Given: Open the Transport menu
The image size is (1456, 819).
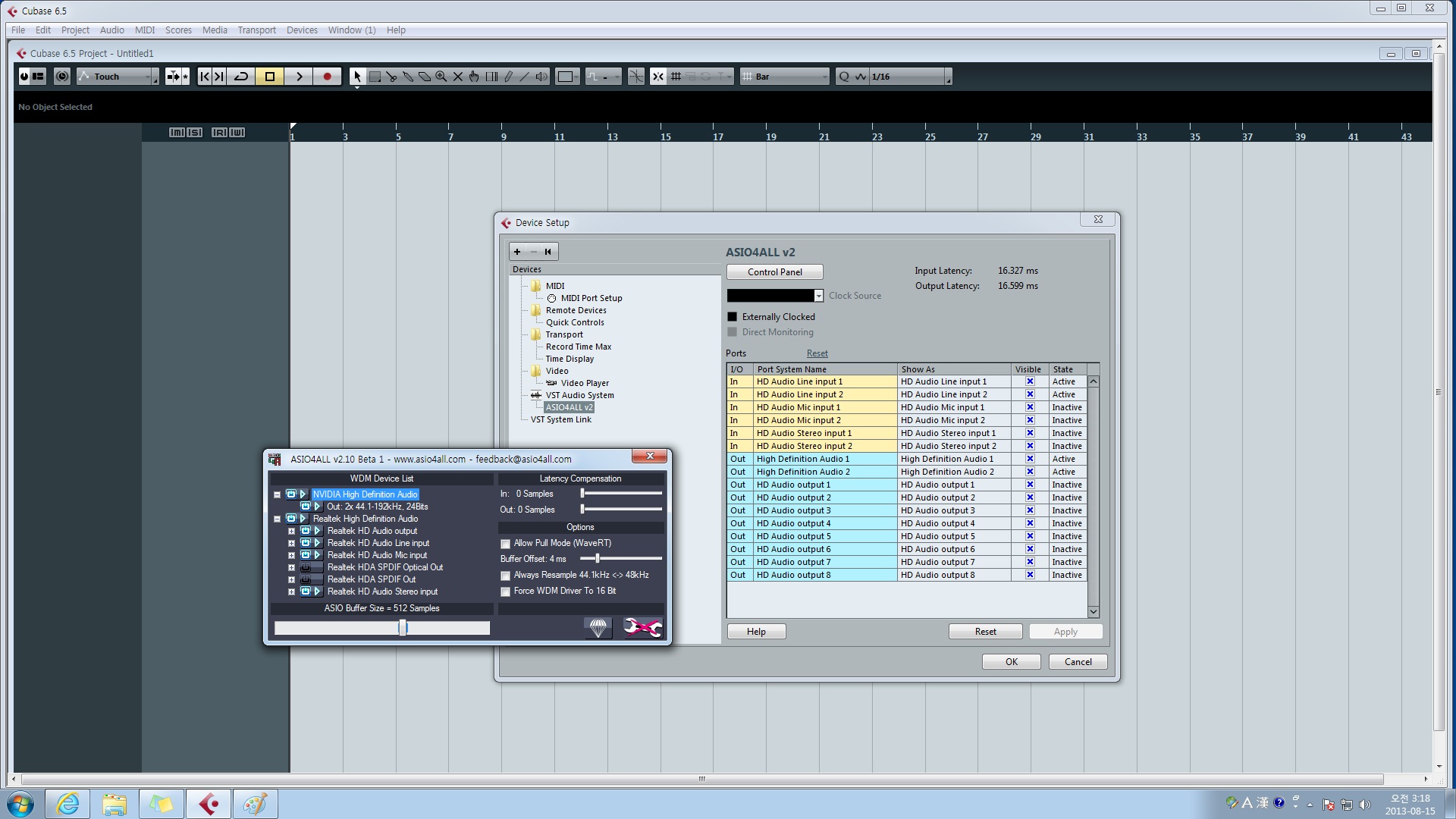Looking at the screenshot, I should 256,30.
